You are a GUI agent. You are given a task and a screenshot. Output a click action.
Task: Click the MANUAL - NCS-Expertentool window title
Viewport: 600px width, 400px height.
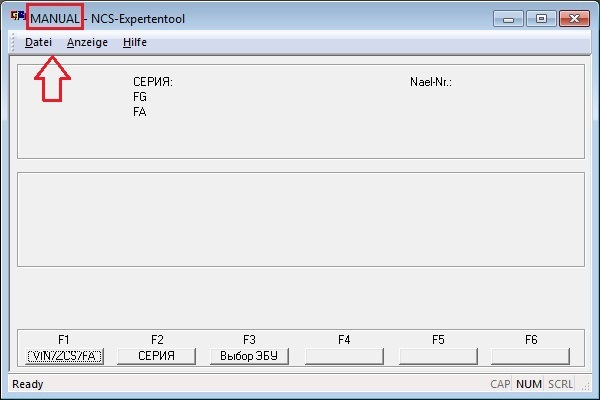[108, 19]
